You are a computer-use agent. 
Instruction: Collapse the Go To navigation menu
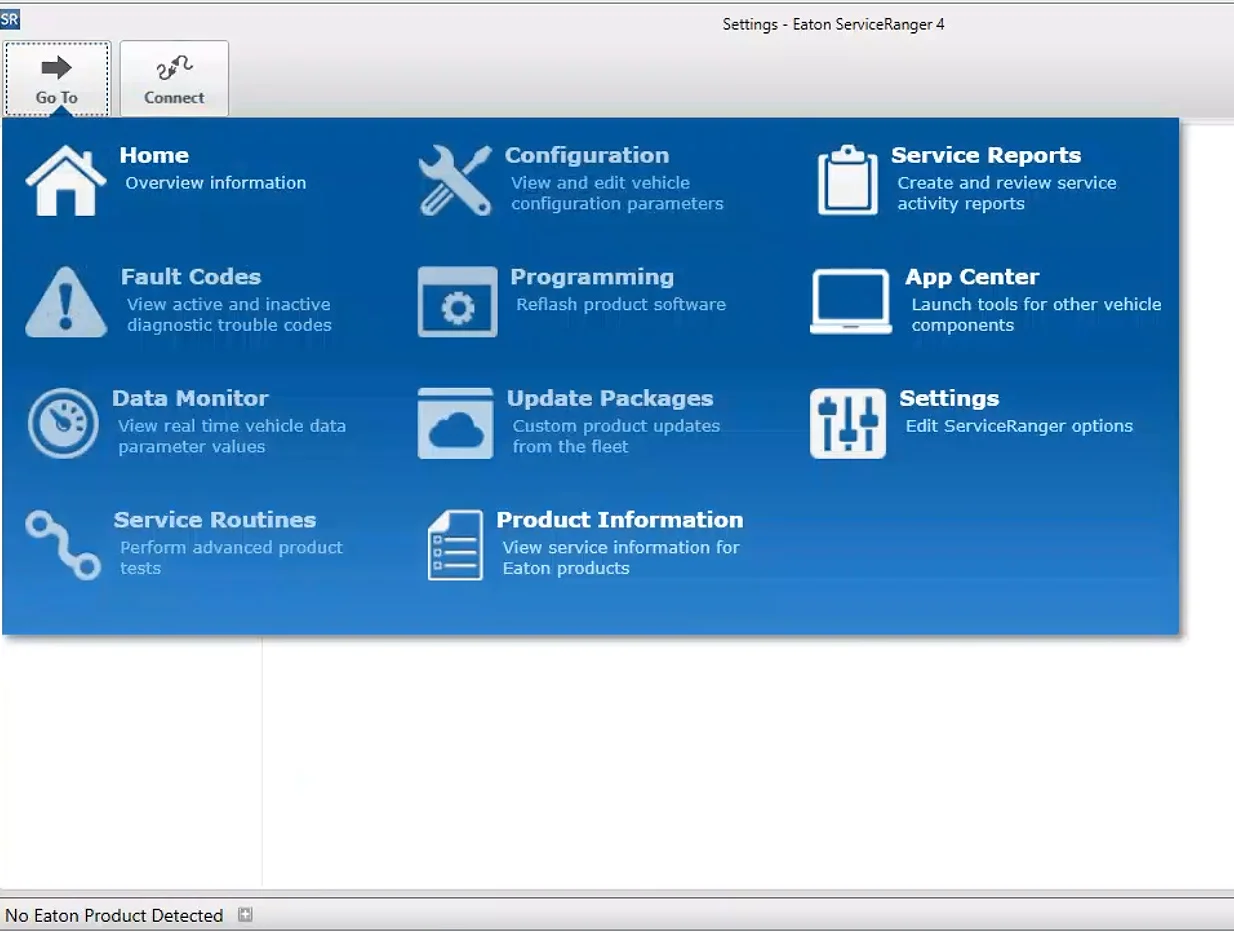coord(57,79)
